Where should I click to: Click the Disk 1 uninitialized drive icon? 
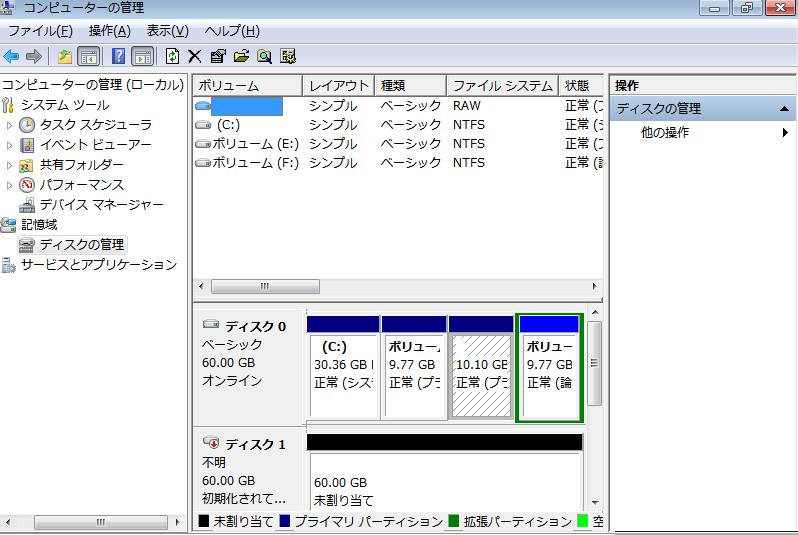pyautogui.click(x=211, y=442)
